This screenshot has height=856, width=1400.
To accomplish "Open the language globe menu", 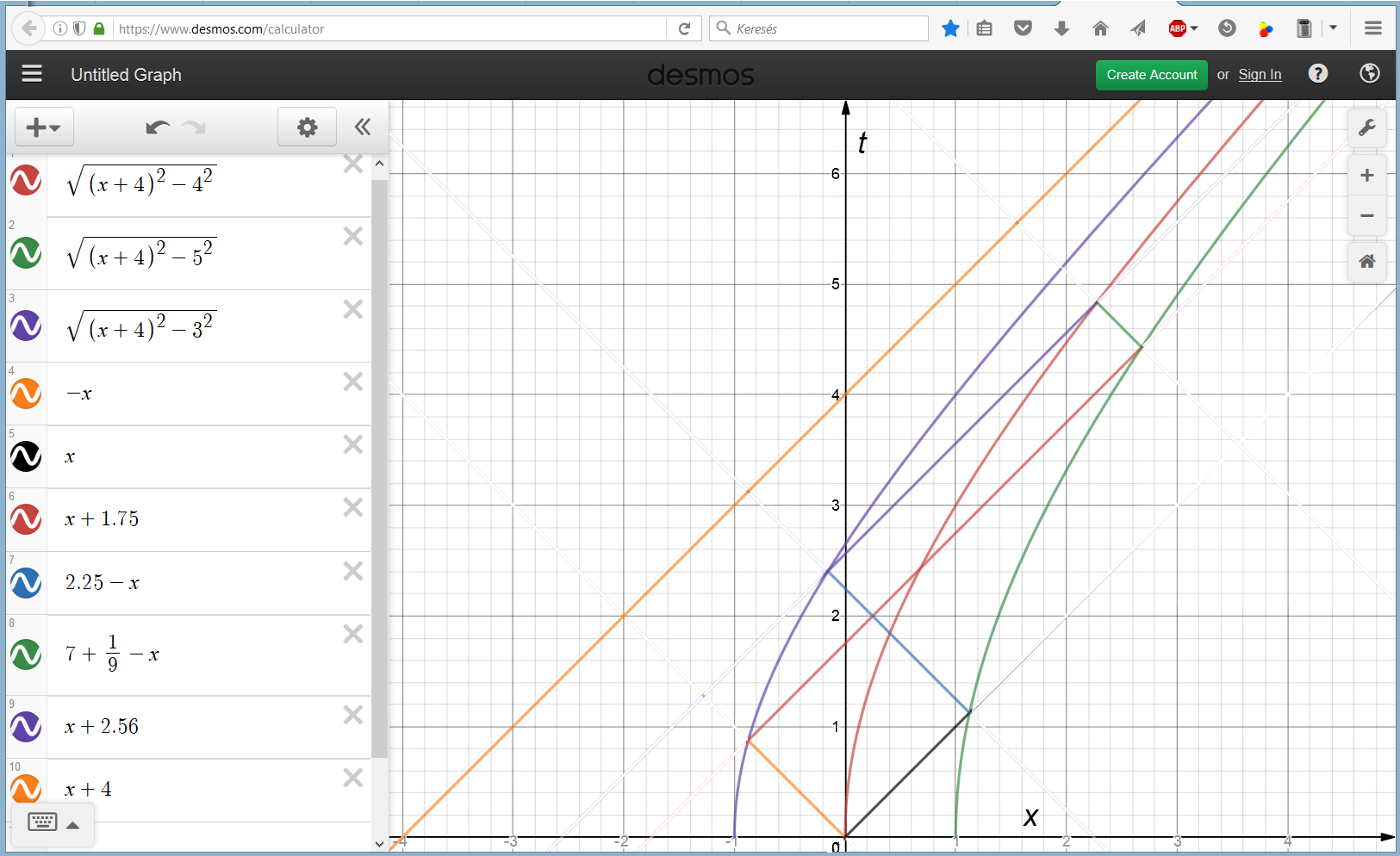I will click(1369, 74).
